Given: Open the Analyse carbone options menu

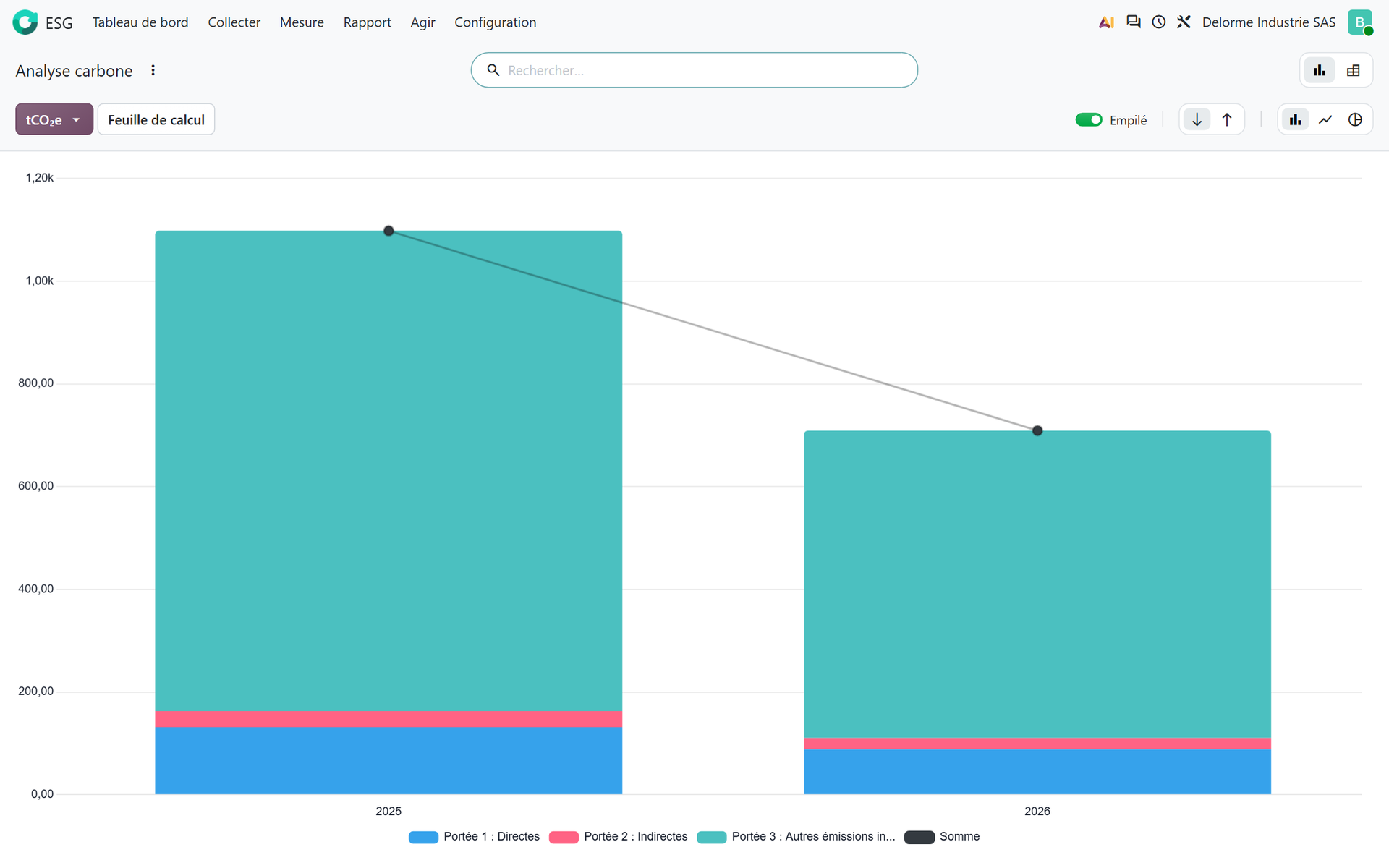Looking at the screenshot, I should (153, 70).
